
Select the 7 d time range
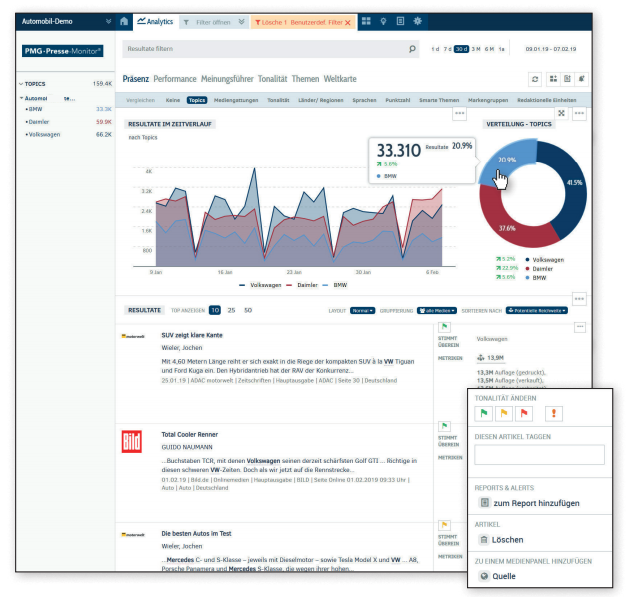(447, 49)
